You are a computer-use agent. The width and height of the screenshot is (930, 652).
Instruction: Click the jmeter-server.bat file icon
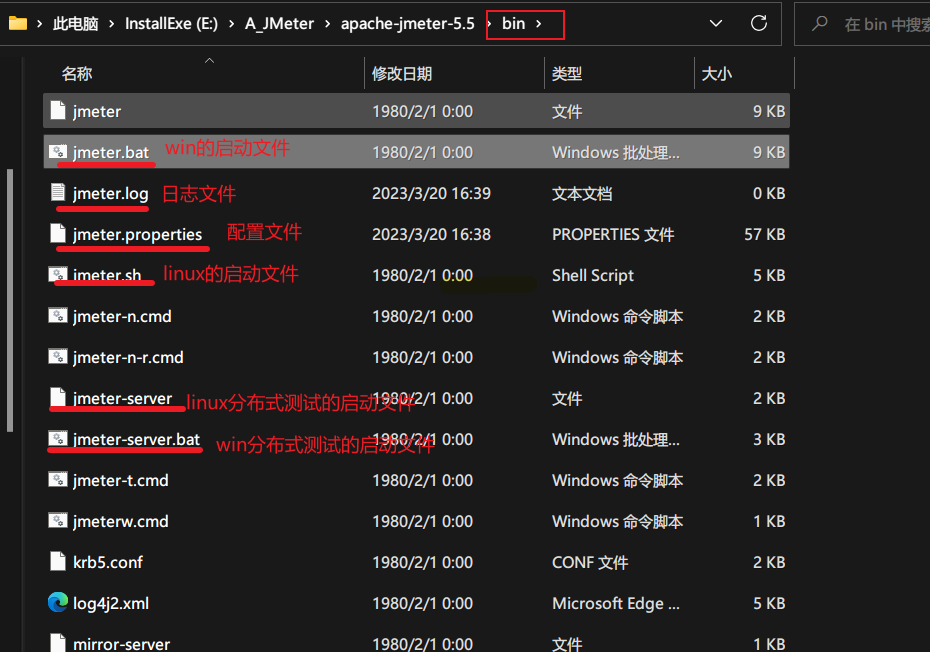pyautogui.click(x=58, y=439)
